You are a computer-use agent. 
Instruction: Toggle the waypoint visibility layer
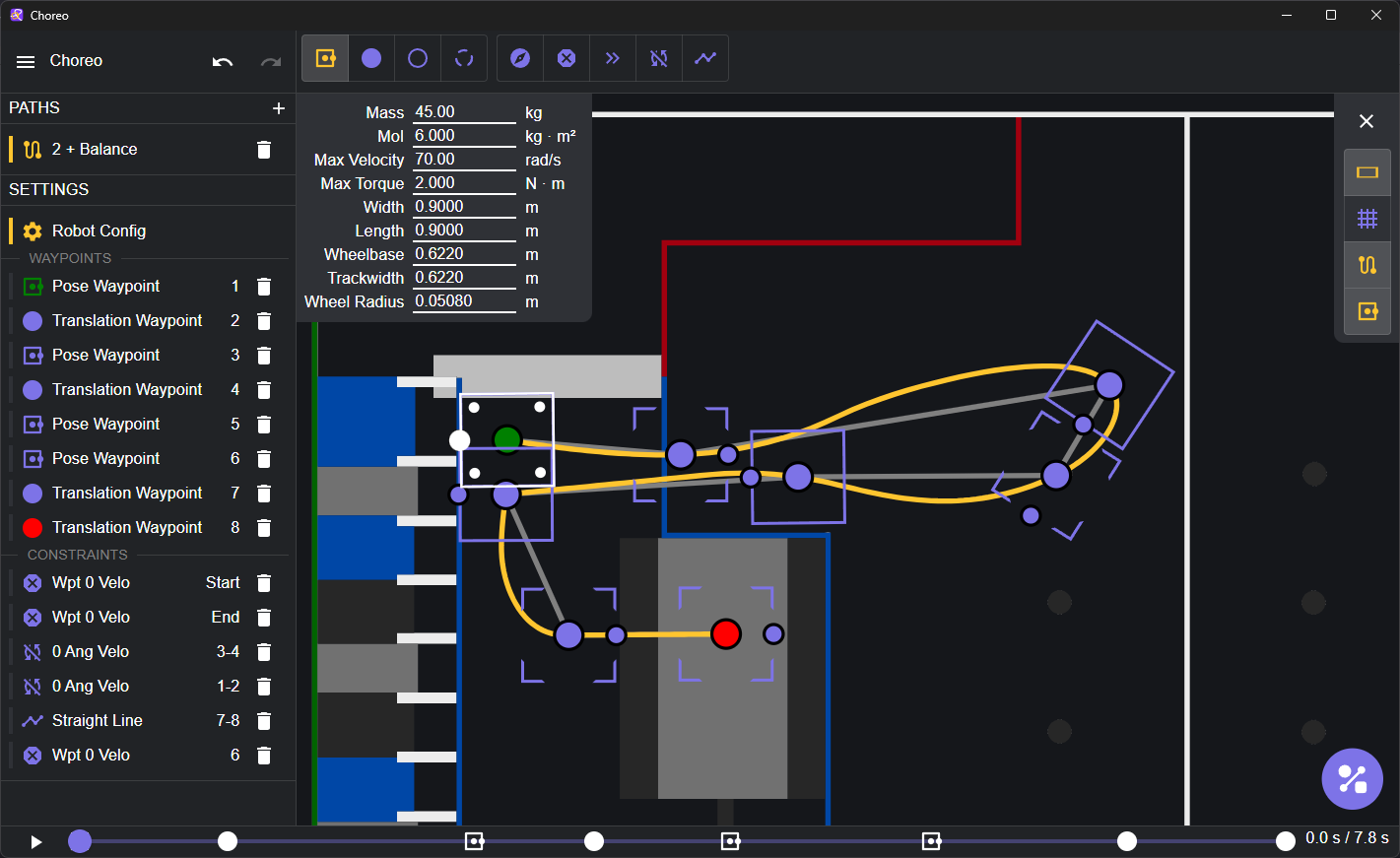(1367, 310)
